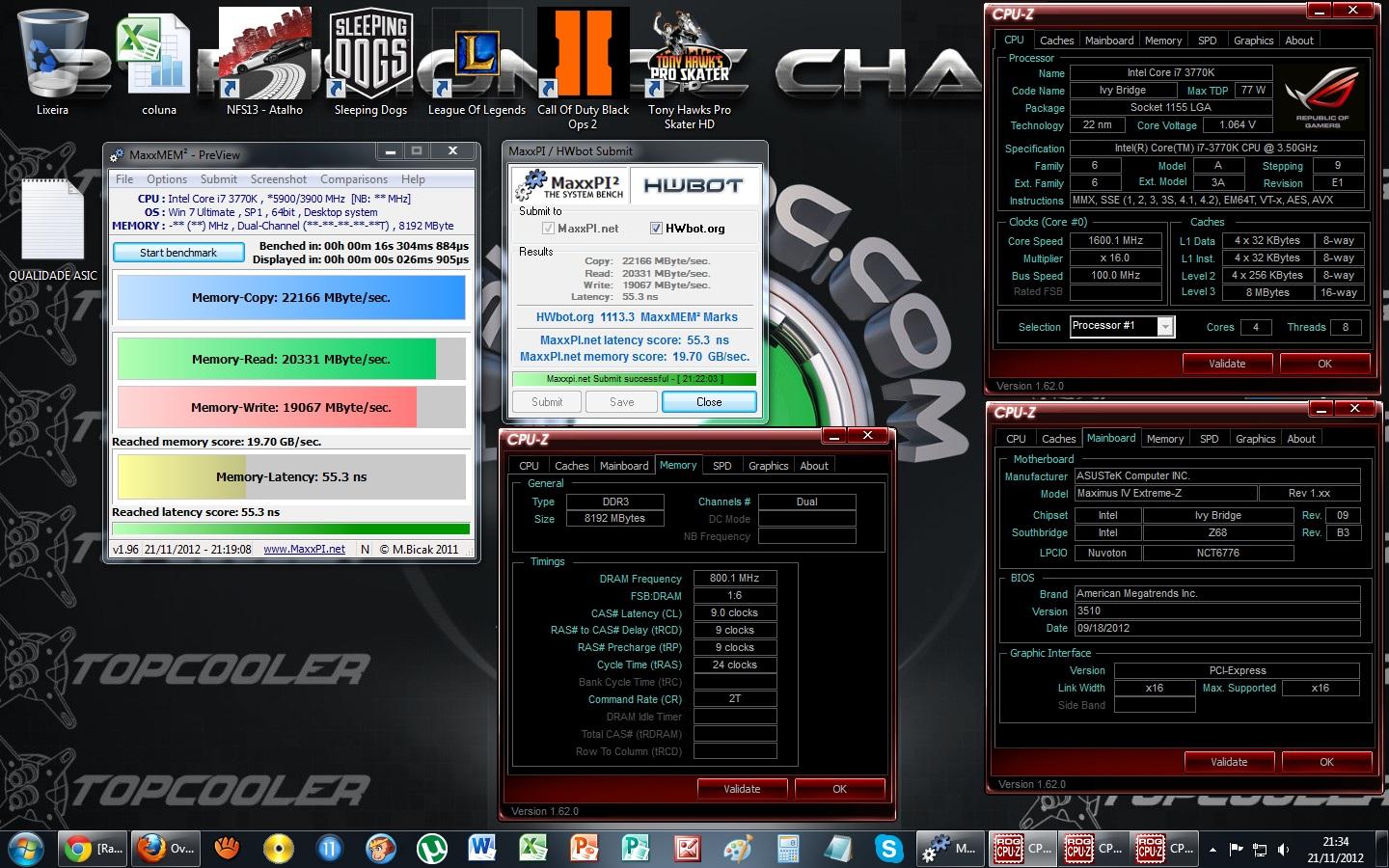Switch to MaxxMEM taskbar button
Viewport: 1389px width, 868px height.
click(x=949, y=849)
